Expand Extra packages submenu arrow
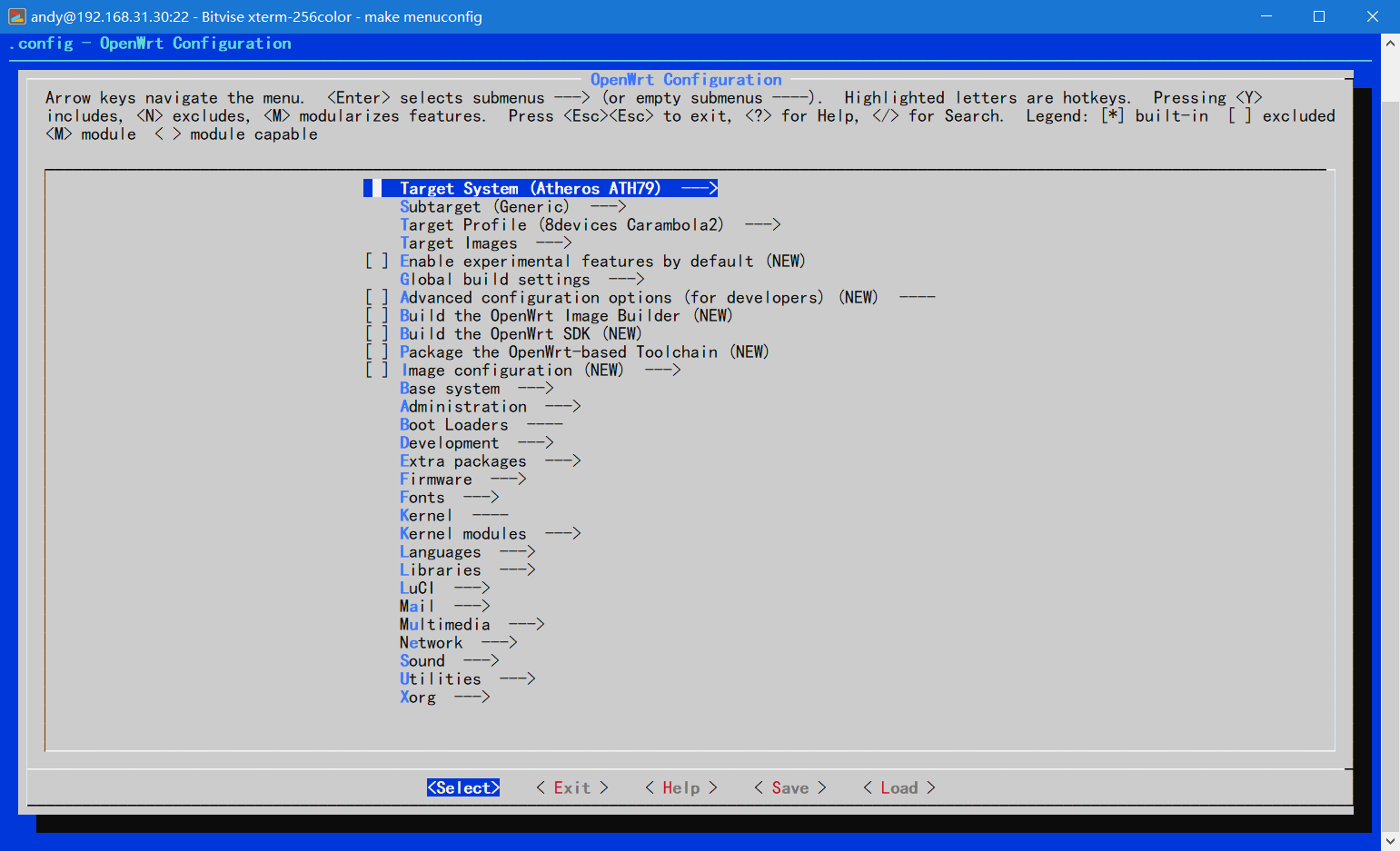The image size is (1400, 851). click(x=563, y=460)
